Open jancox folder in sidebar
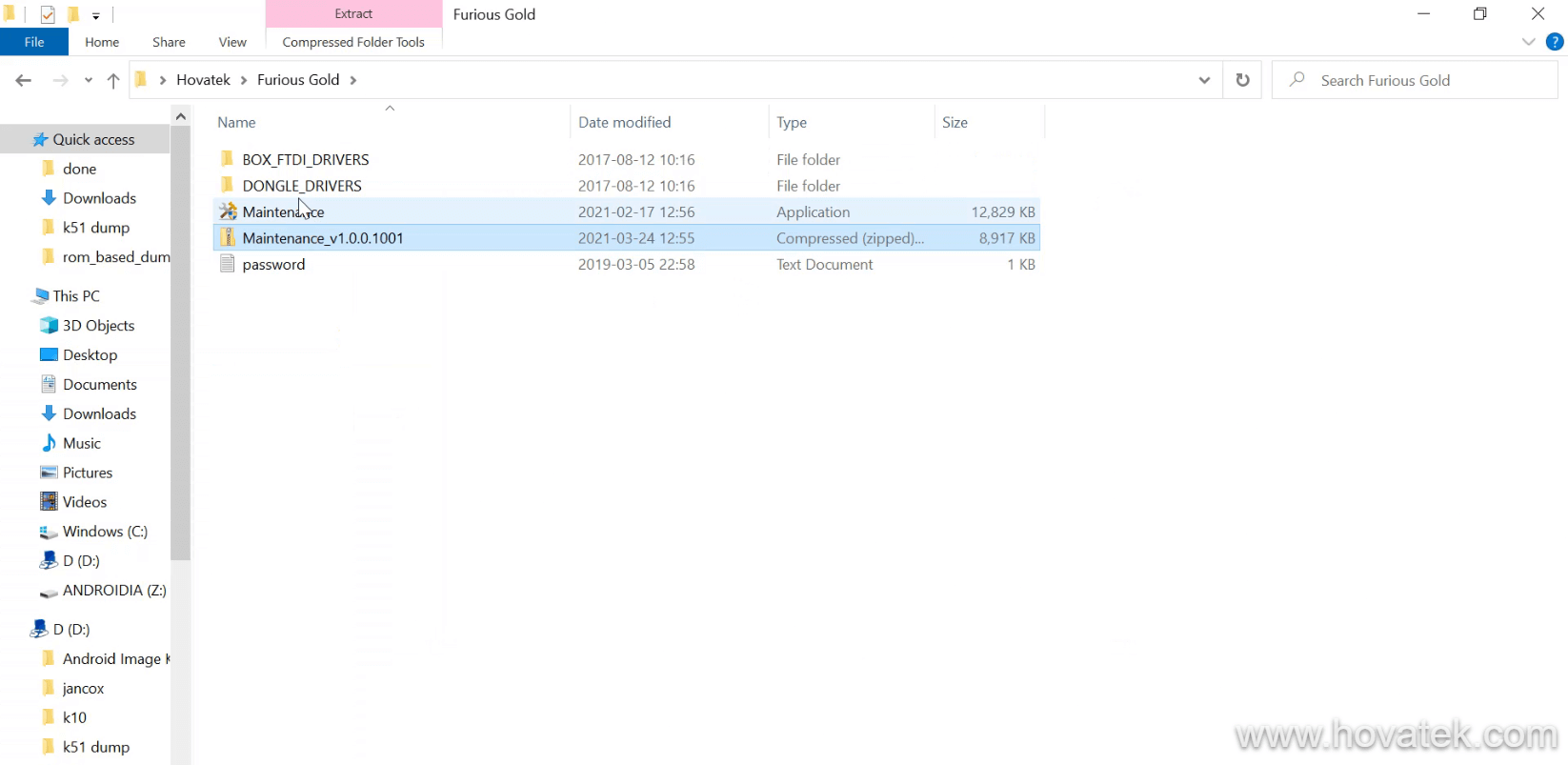 click(x=84, y=688)
